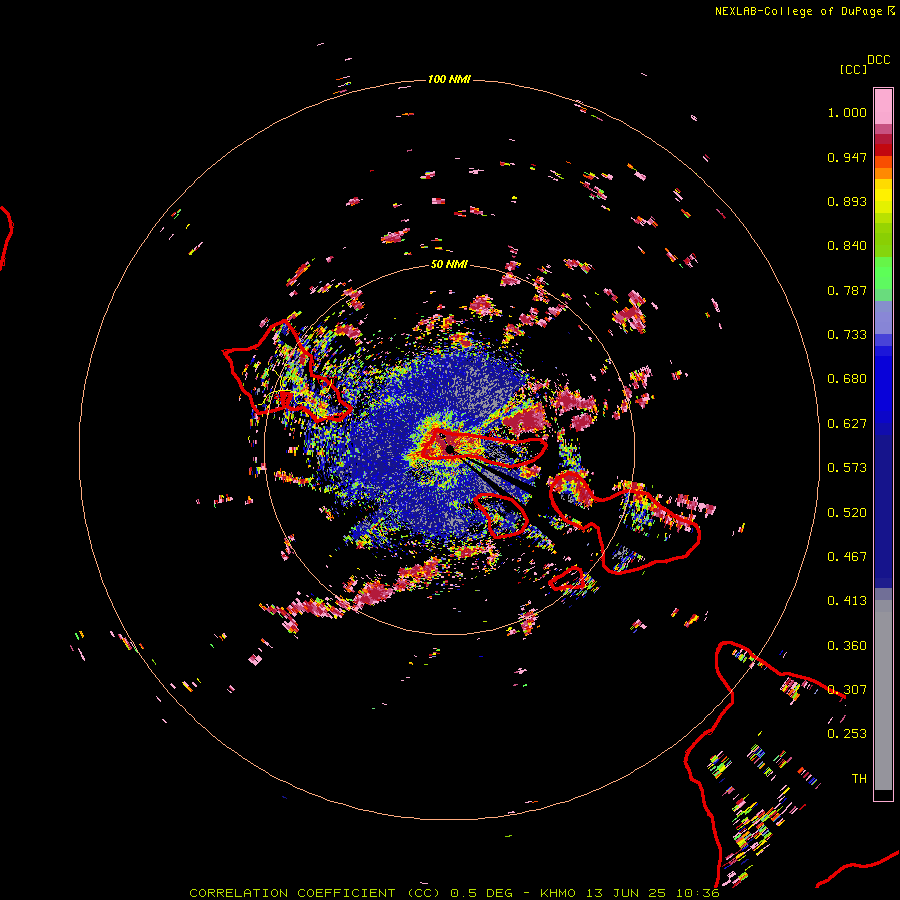Select the 0.947 scale value
Screen dimensions: 900x900
(847, 157)
